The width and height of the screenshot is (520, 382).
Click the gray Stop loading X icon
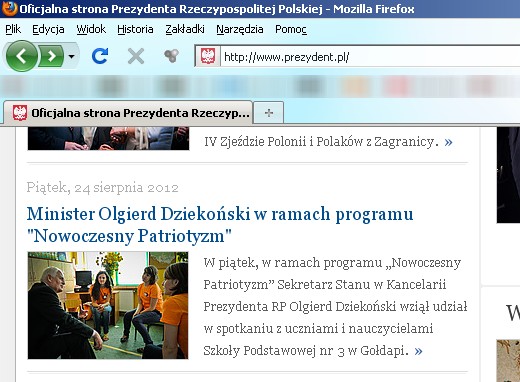click(136, 56)
